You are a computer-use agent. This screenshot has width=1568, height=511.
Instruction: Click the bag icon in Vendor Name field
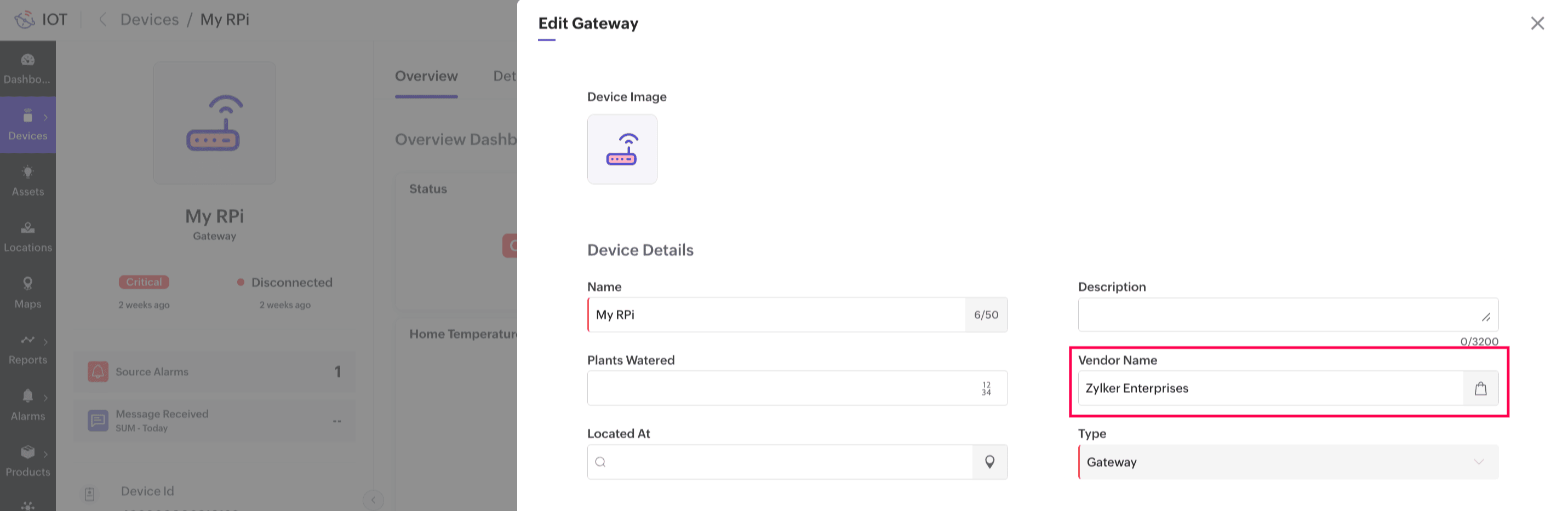click(x=1480, y=389)
